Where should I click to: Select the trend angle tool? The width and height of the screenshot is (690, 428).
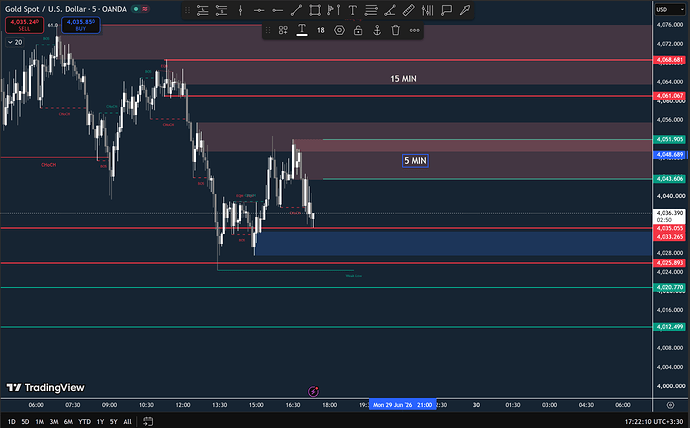[389, 10]
